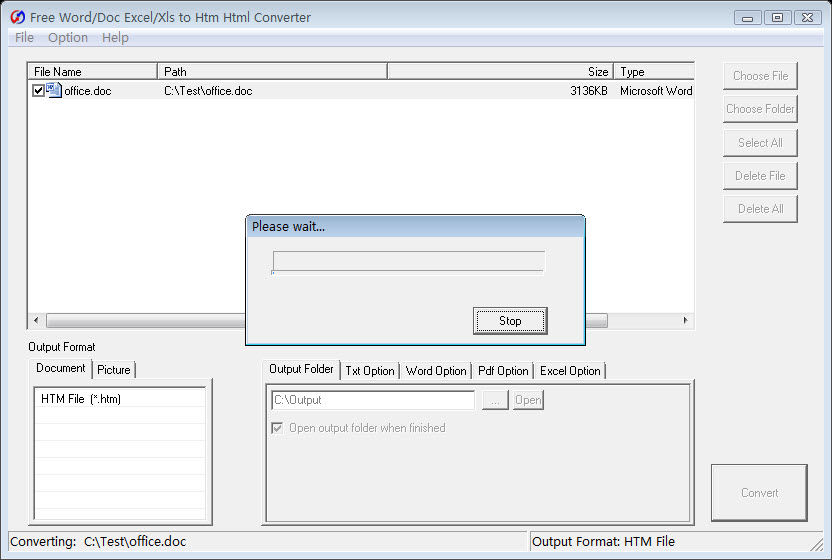
Task: Maximize the converter window
Action: click(777, 18)
